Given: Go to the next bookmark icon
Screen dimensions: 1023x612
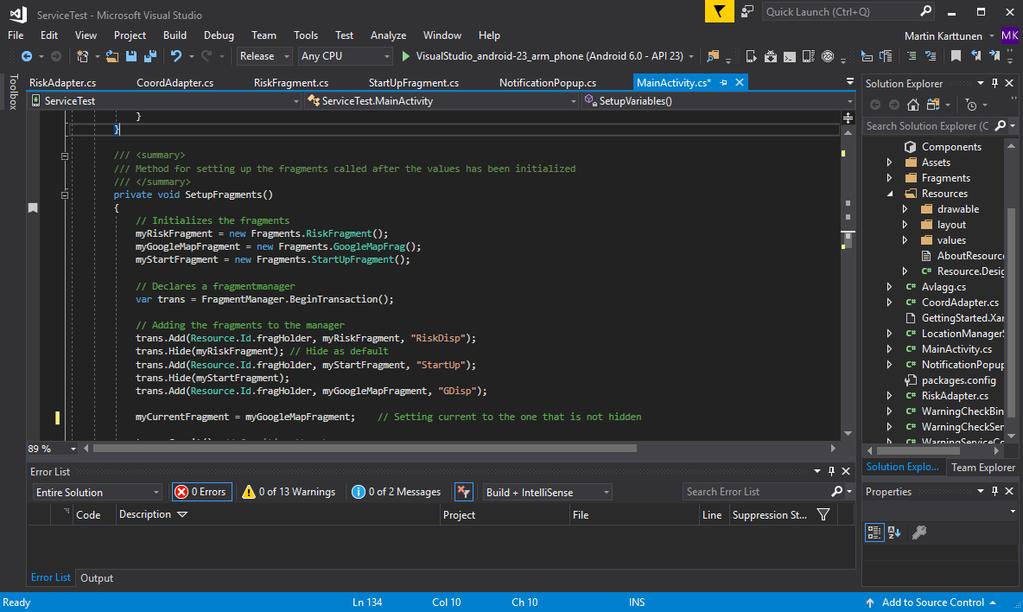Looking at the screenshot, I should click(994, 56).
